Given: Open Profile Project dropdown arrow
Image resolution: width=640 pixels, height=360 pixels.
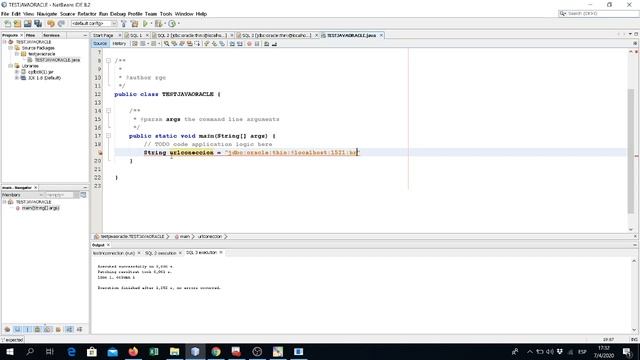Looking at the screenshot, I should tap(178, 24).
